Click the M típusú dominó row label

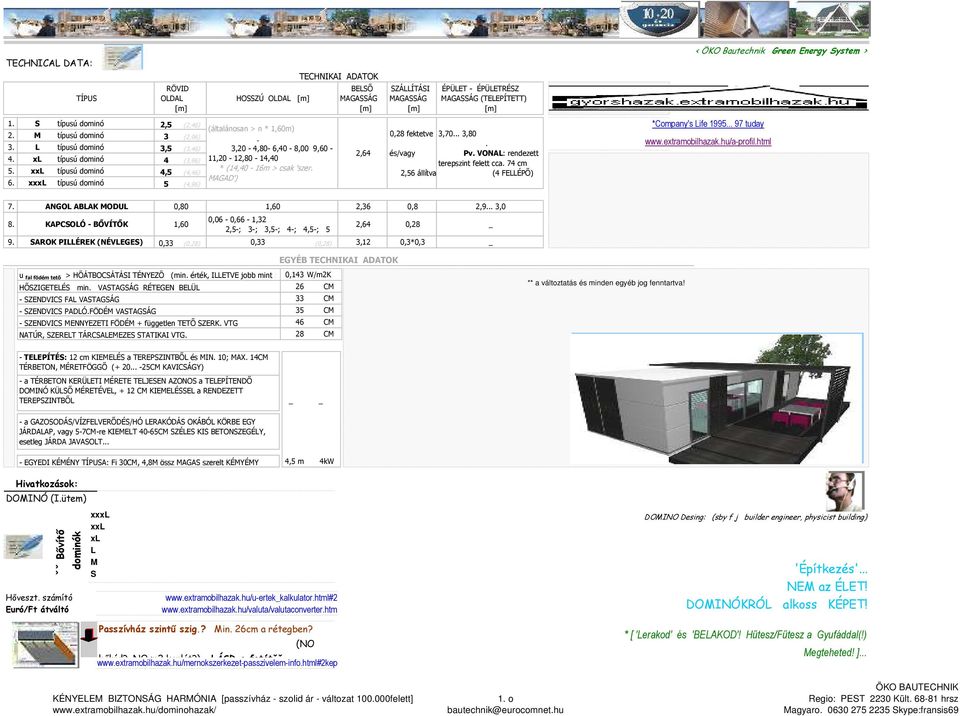pyautogui.click(x=69, y=135)
